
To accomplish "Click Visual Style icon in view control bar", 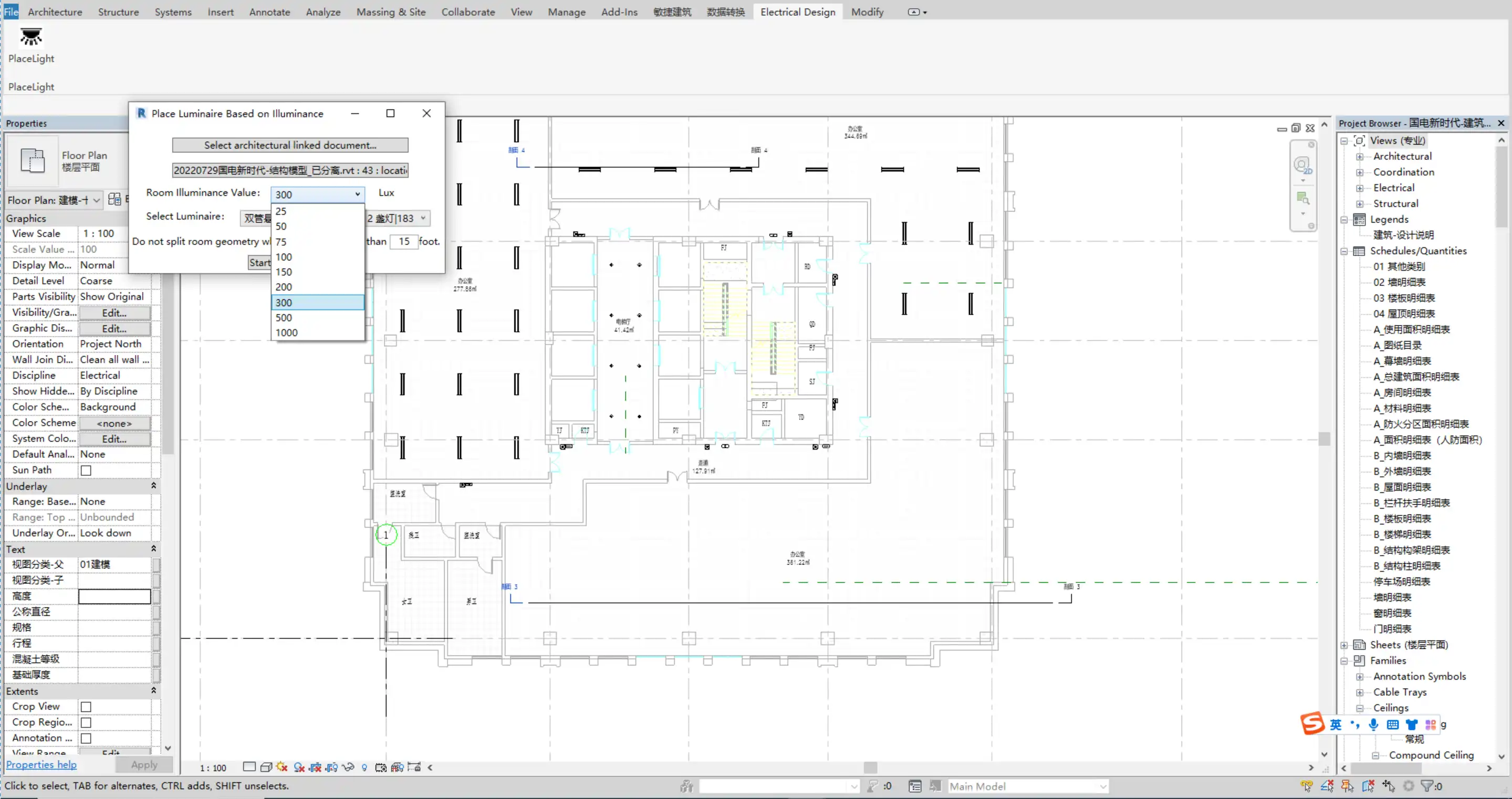I will (x=266, y=767).
